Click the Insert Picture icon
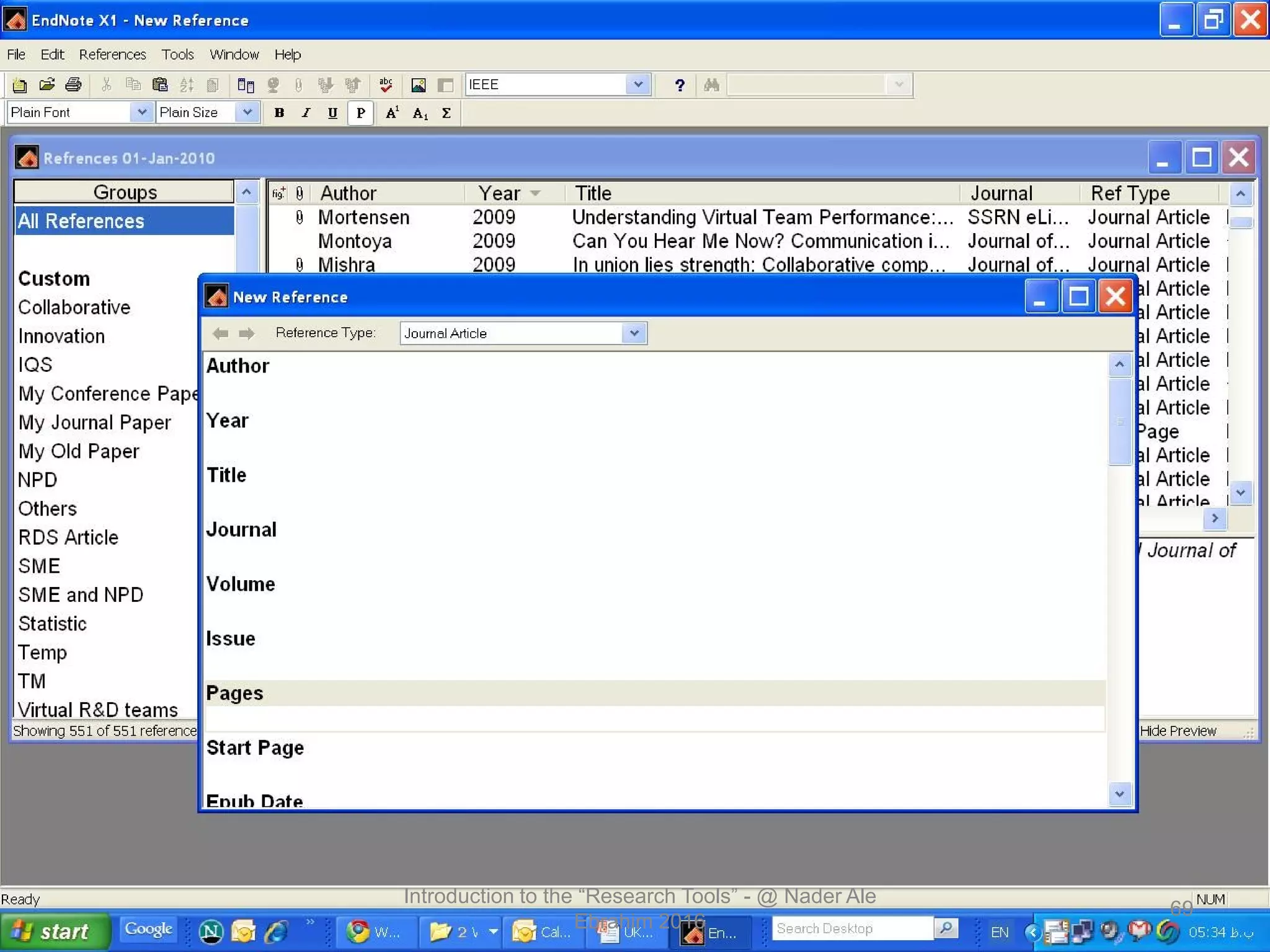The image size is (1270, 952). [x=419, y=85]
